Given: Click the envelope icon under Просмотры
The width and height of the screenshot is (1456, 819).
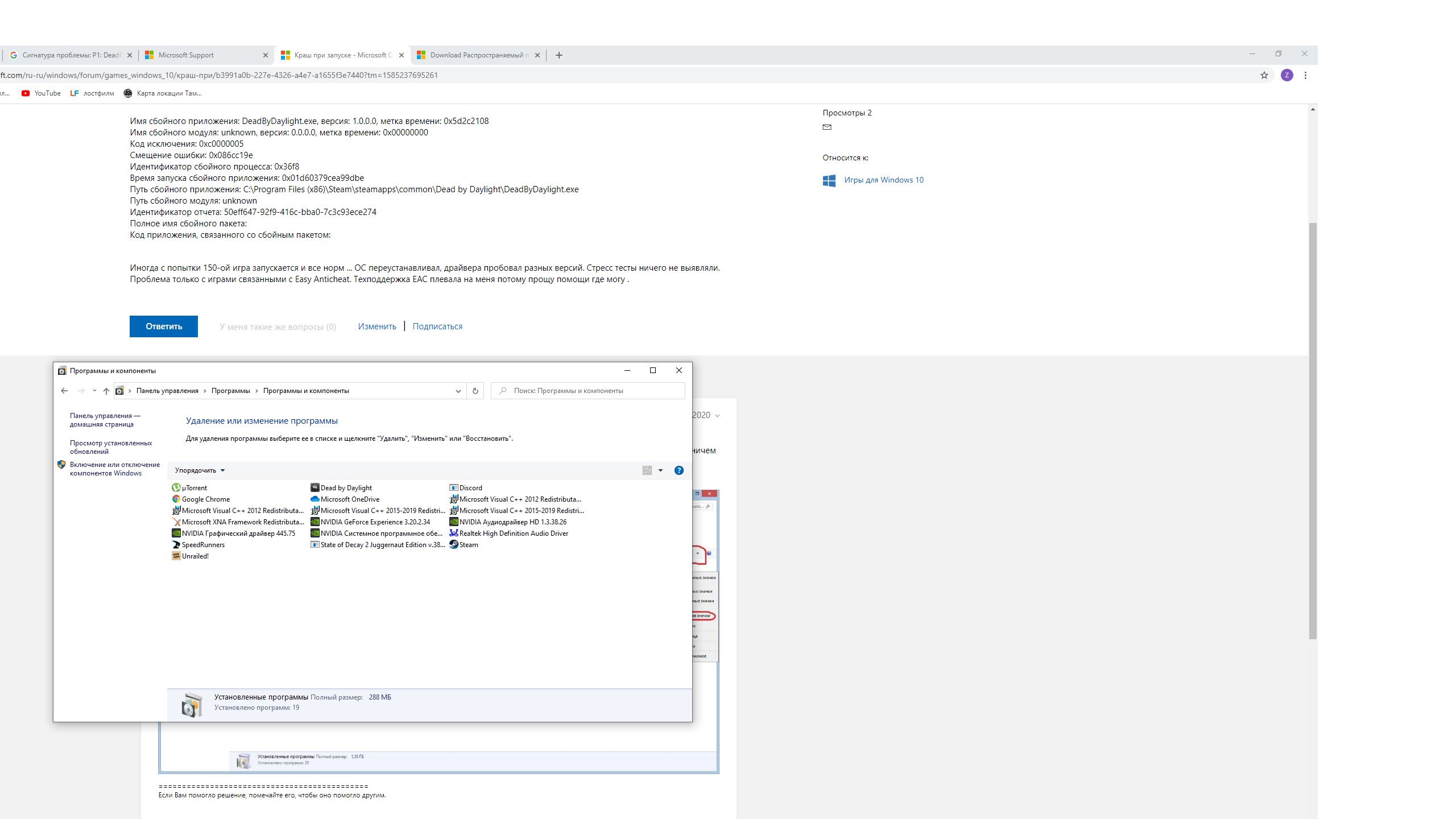Looking at the screenshot, I should coord(827,127).
